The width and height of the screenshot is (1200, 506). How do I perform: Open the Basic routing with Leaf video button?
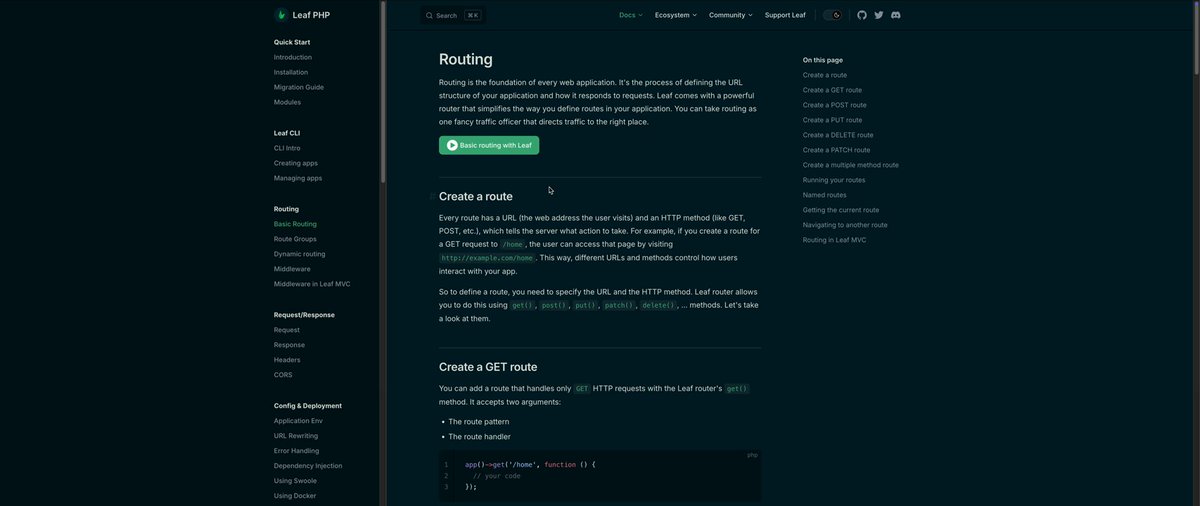[x=489, y=145]
